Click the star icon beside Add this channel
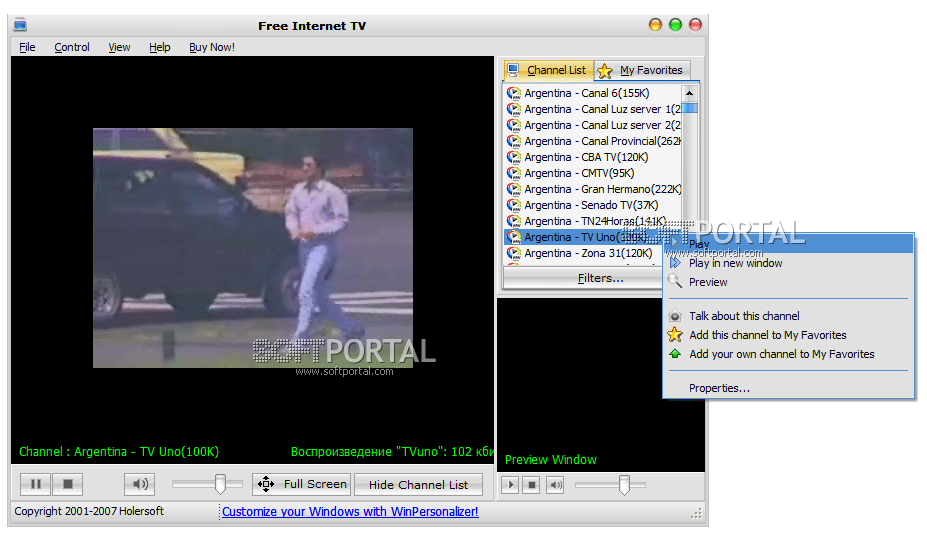Image resolution: width=927 pixels, height=535 pixels. (x=675, y=335)
